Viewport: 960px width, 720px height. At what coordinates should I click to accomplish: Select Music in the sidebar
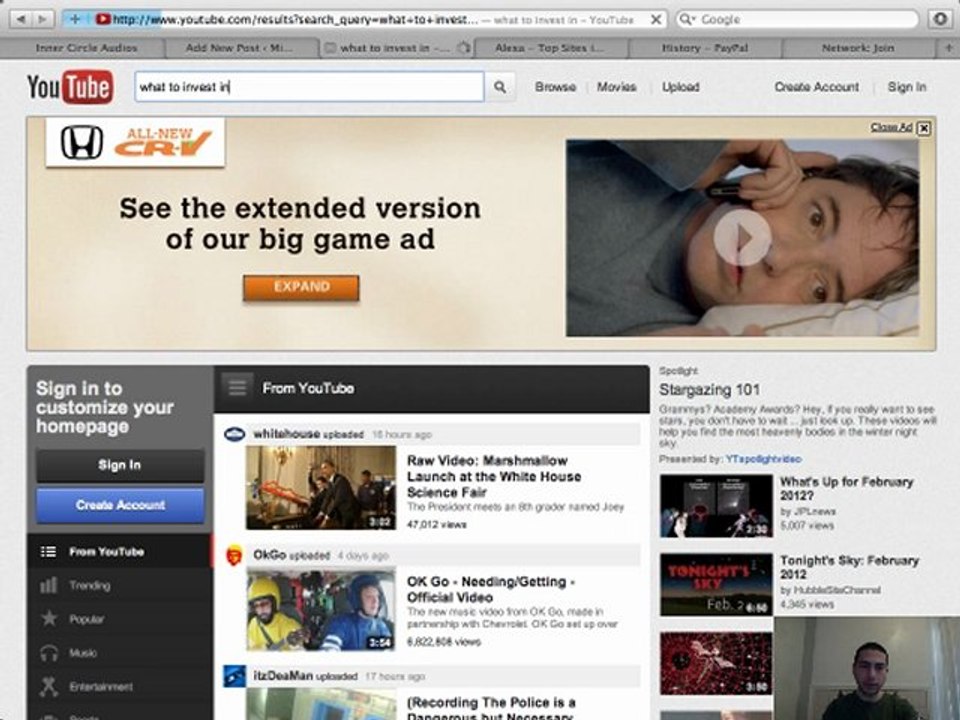pos(120,653)
